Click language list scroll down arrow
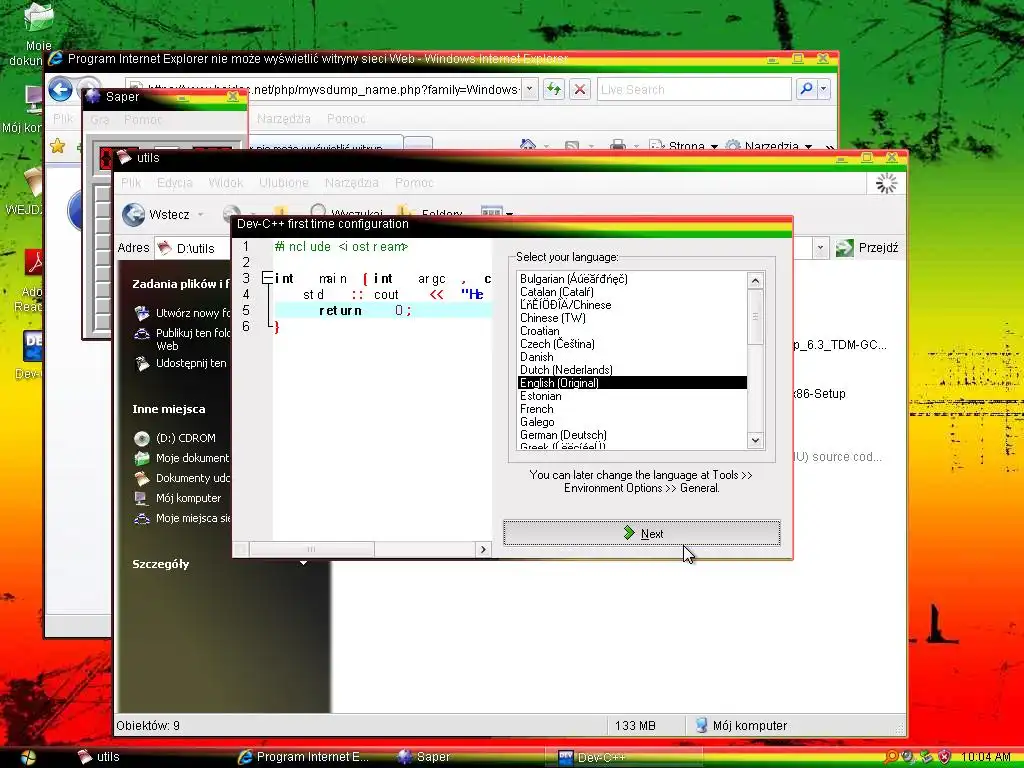Viewport: 1024px width, 768px height. [x=755, y=440]
